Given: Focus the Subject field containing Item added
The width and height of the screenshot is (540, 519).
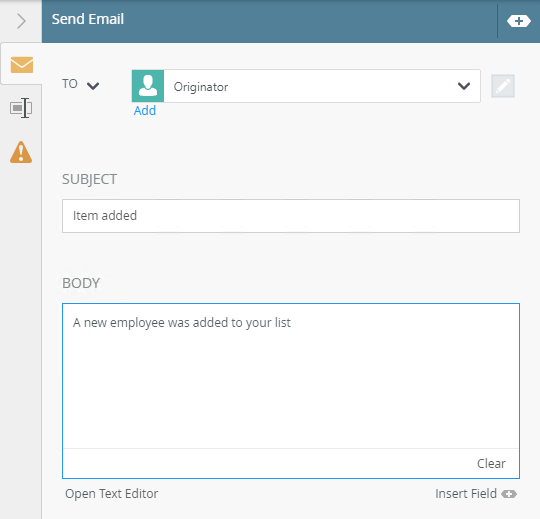Looking at the screenshot, I should tap(291, 216).
